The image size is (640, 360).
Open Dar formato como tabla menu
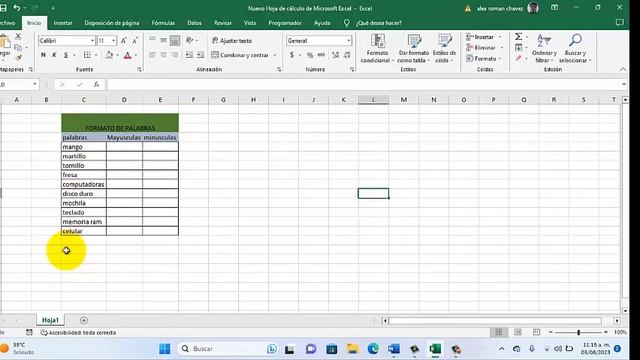(x=413, y=49)
